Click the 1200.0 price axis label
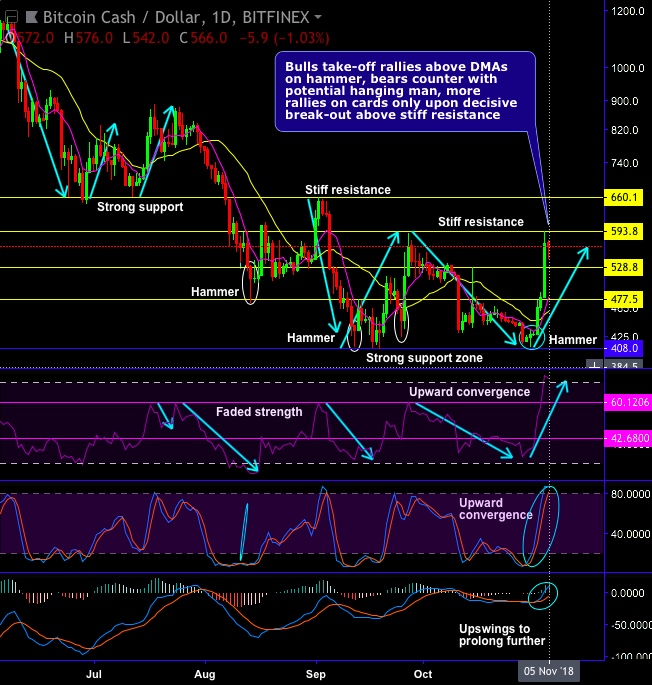This screenshot has width=652, height=685. tap(628, 11)
